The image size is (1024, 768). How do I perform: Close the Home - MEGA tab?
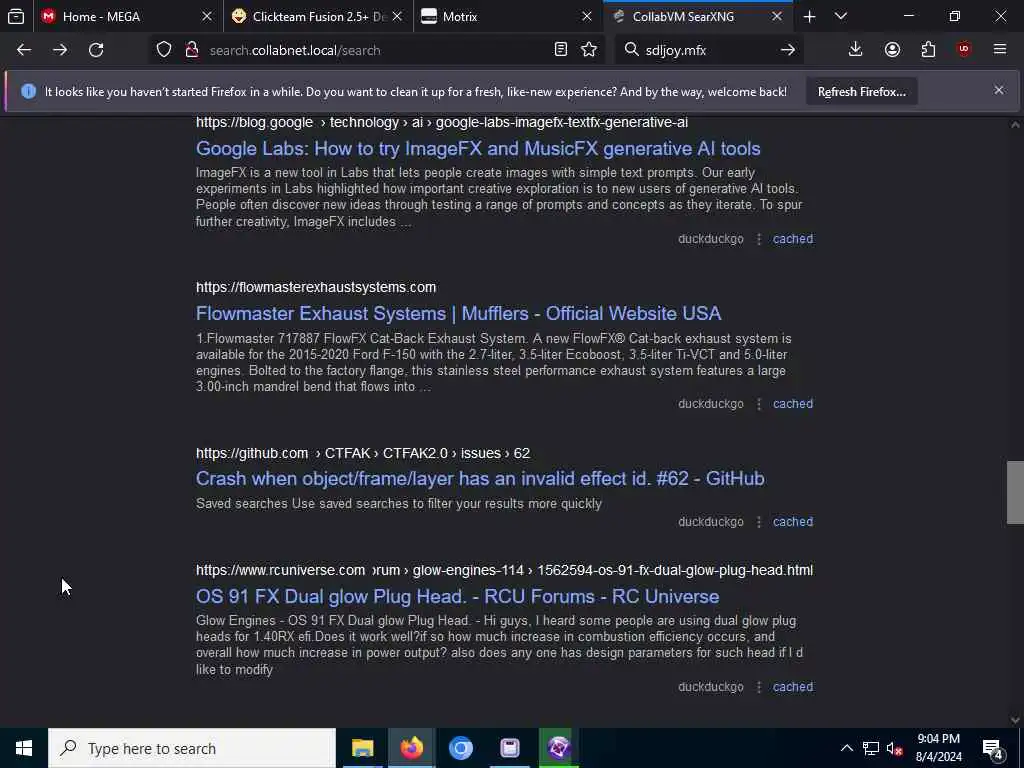[x=207, y=16]
